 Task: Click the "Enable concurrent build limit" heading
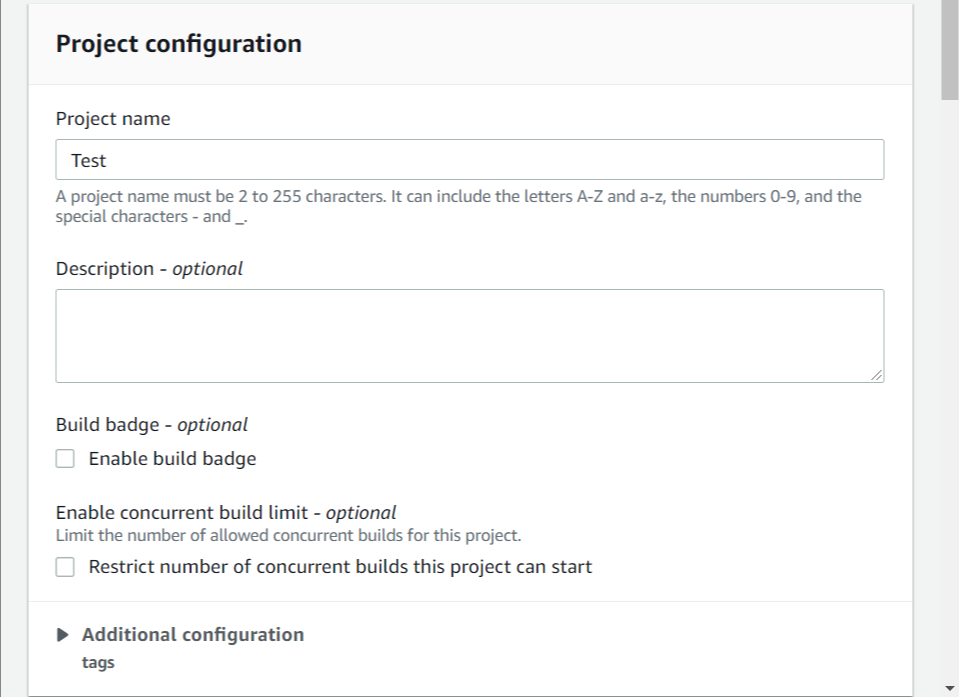pos(225,513)
